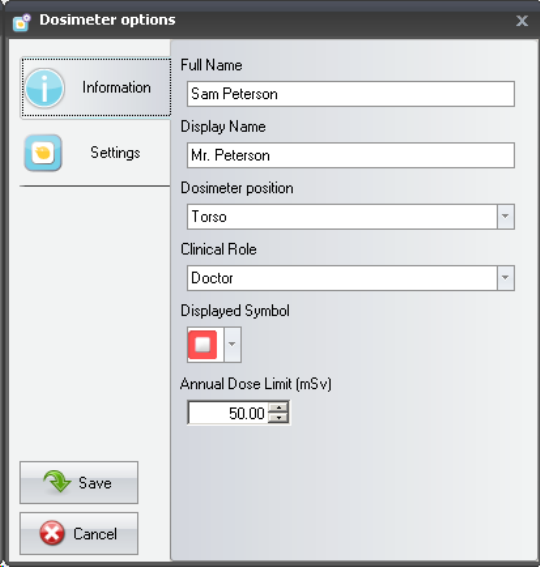Click the Cancel button label

click(x=95, y=534)
